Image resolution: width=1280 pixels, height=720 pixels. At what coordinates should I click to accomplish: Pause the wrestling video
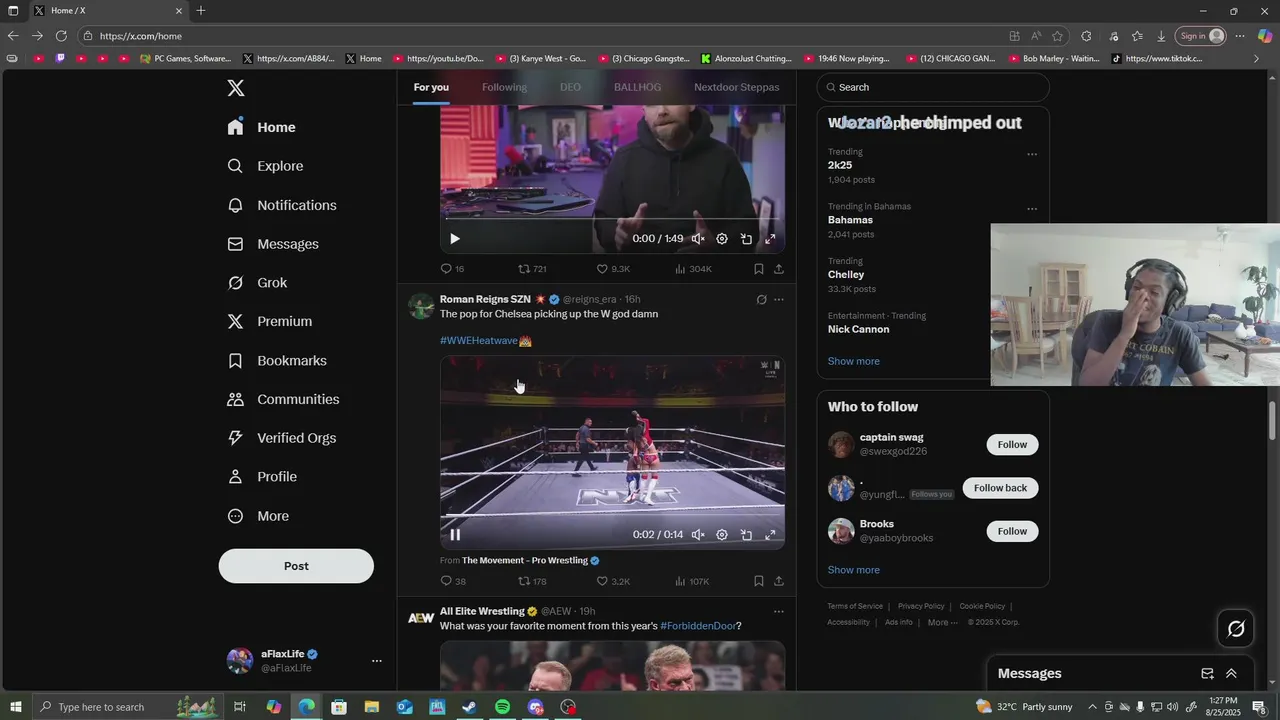[x=455, y=535]
